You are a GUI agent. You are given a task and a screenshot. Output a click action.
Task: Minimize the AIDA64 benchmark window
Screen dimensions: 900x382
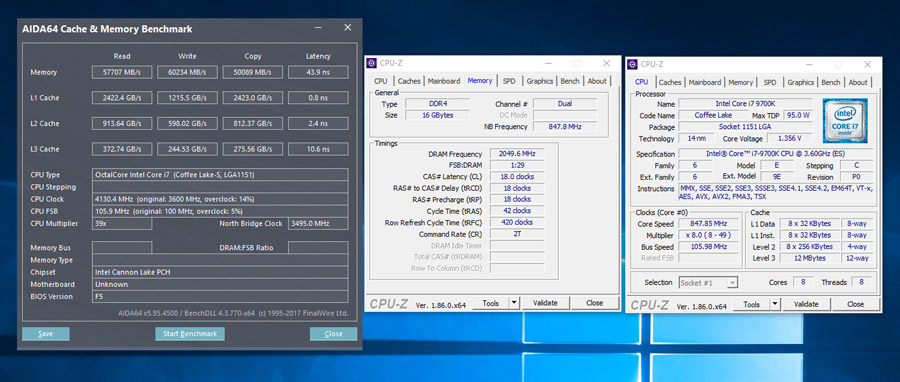pos(319,28)
